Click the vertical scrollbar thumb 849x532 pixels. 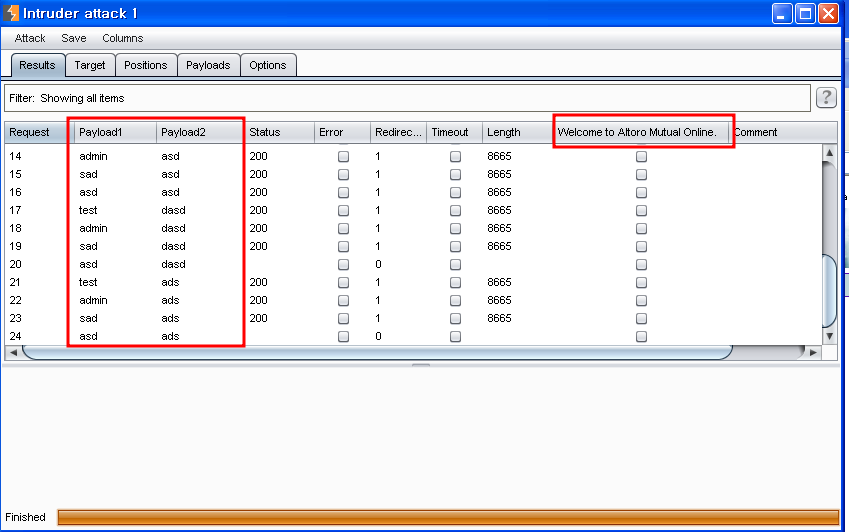(829, 291)
